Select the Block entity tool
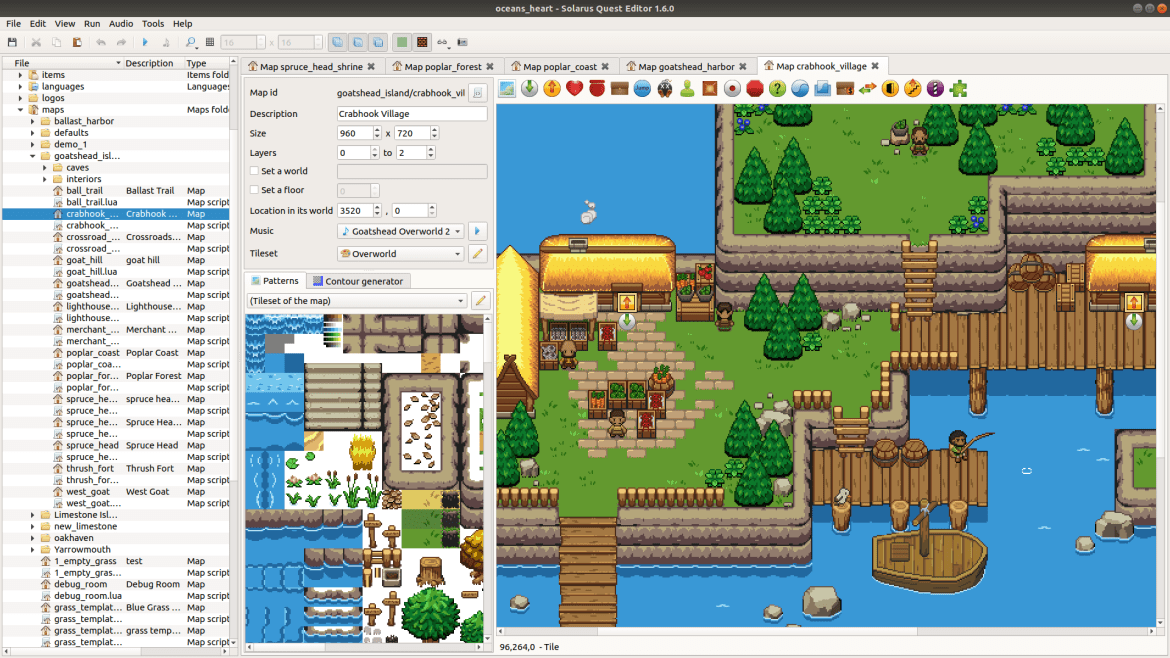The height and width of the screenshot is (658, 1170). 710,89
